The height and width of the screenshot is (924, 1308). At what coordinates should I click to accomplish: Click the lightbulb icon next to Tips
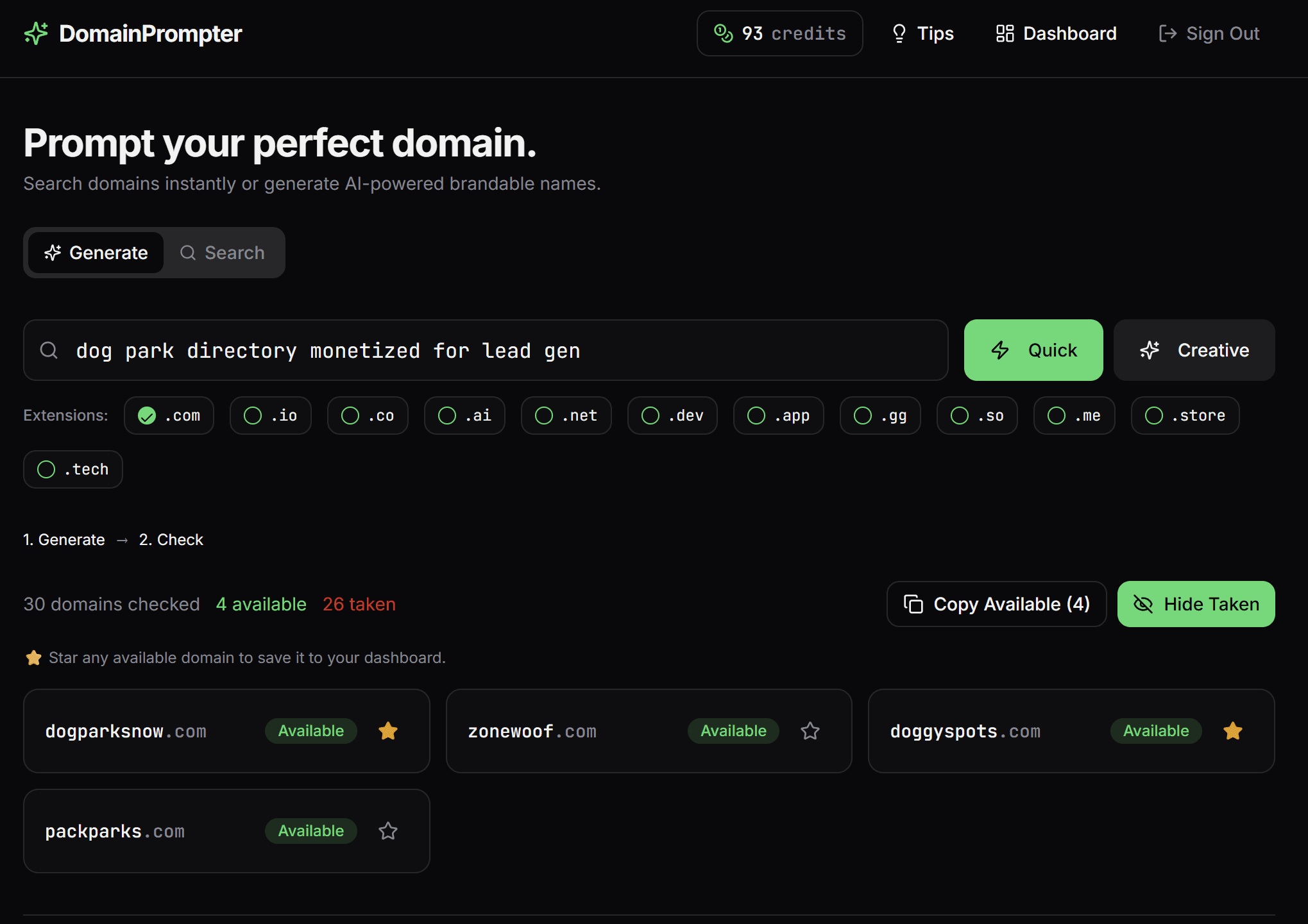coord(899,33)
